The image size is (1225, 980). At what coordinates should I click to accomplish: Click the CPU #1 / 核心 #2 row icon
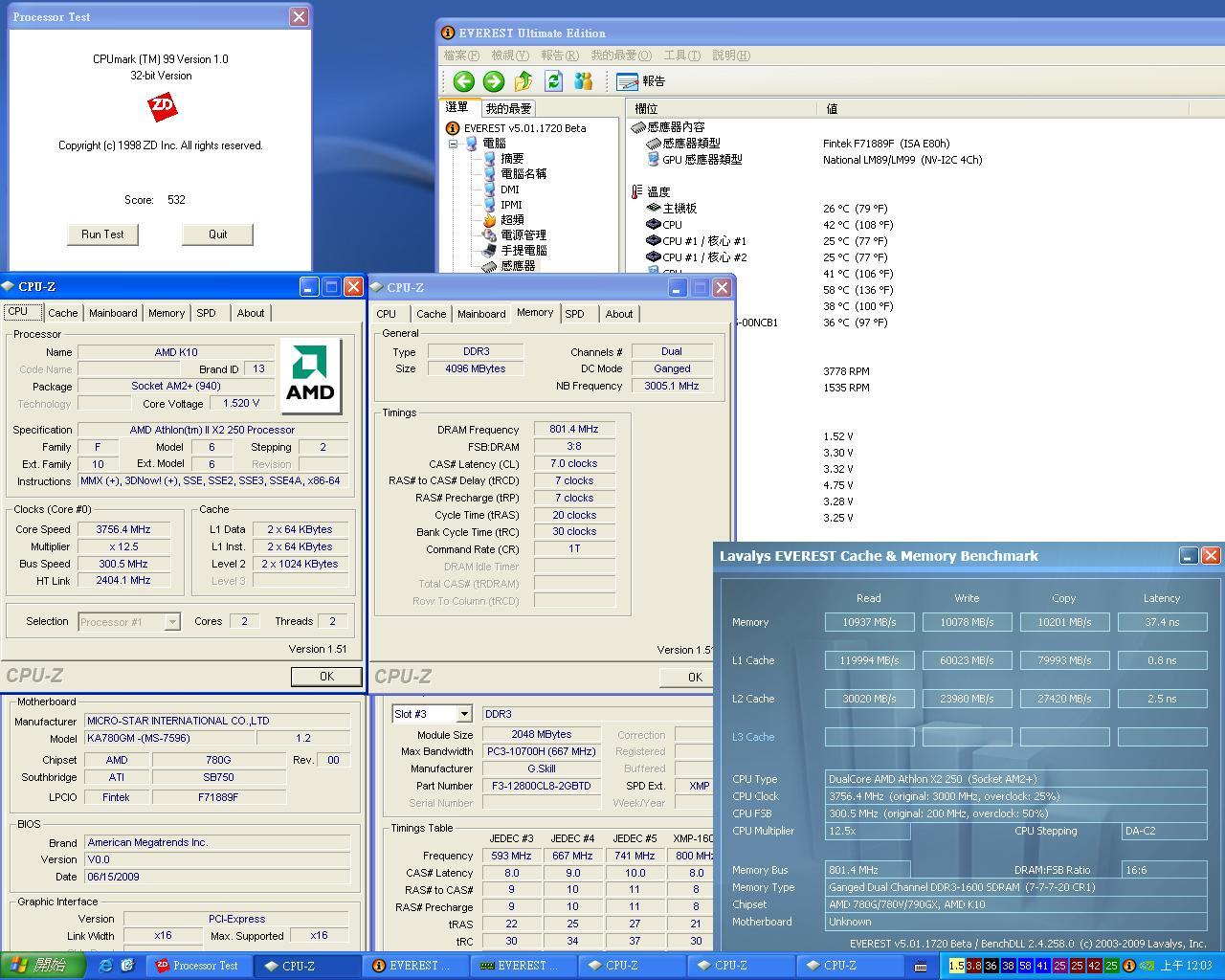(x=655, y=257)
